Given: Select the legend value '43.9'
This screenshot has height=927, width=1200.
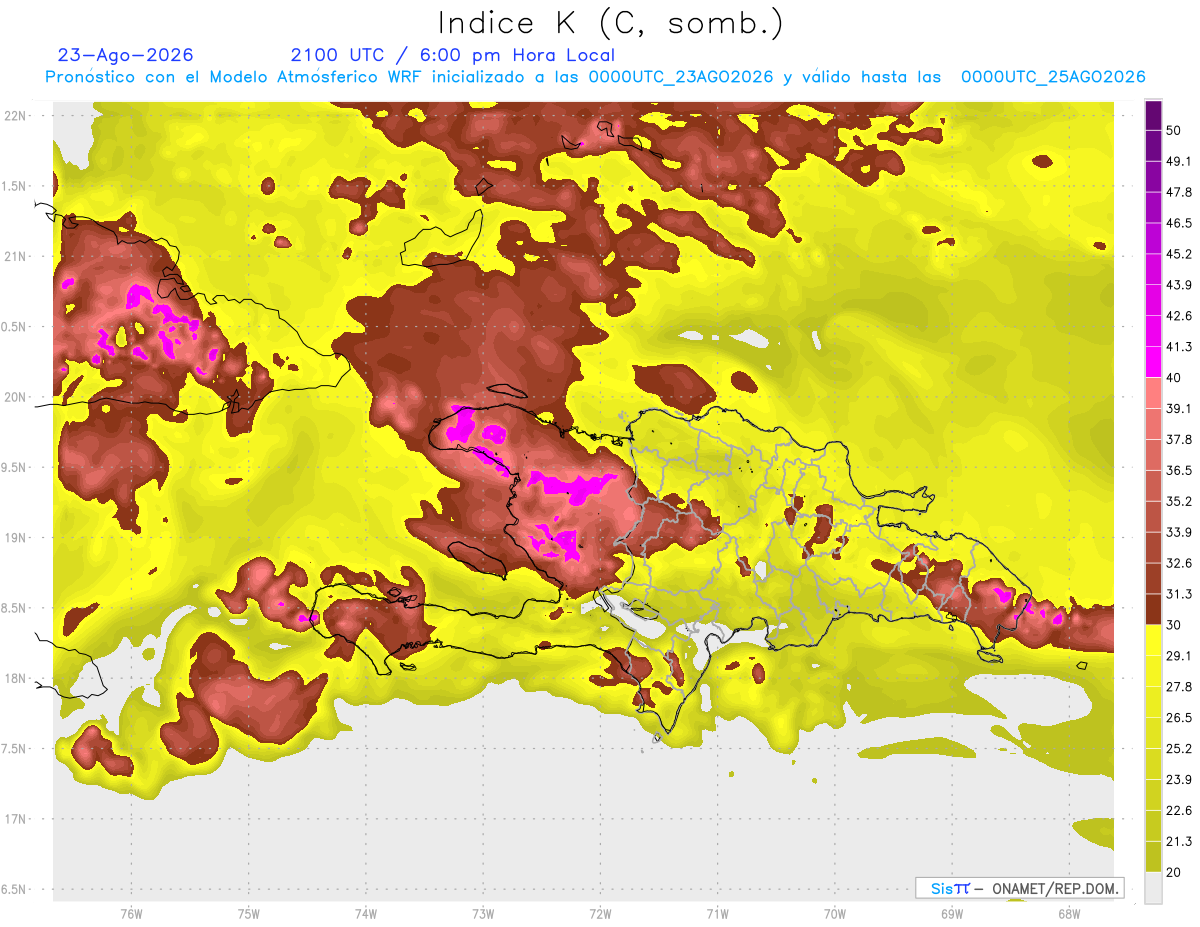Looking at the screenshot, I should pos(1179,285).
